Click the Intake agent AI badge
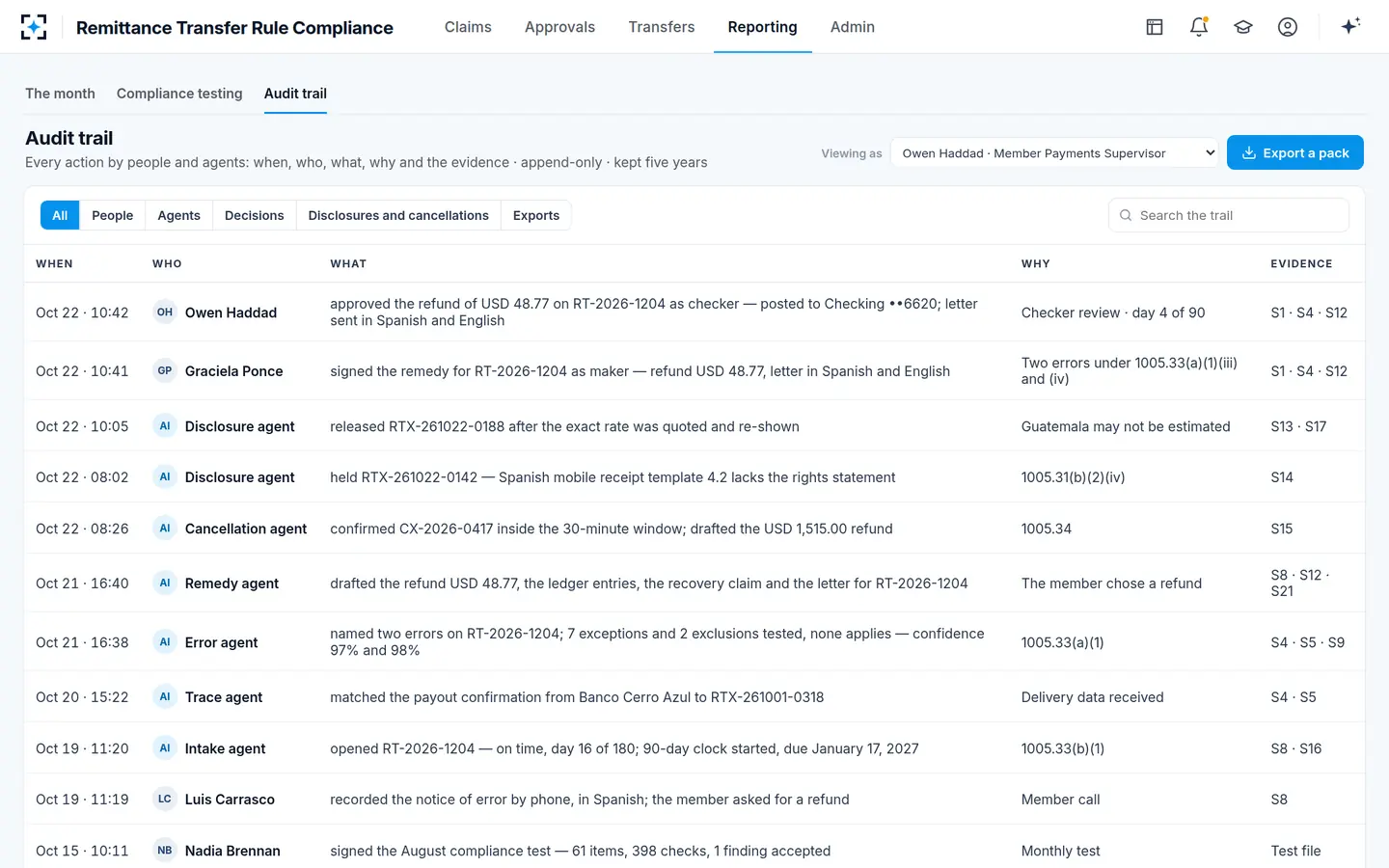The image size is (1389, 868). pyautogui.click(x=165, y=748)
